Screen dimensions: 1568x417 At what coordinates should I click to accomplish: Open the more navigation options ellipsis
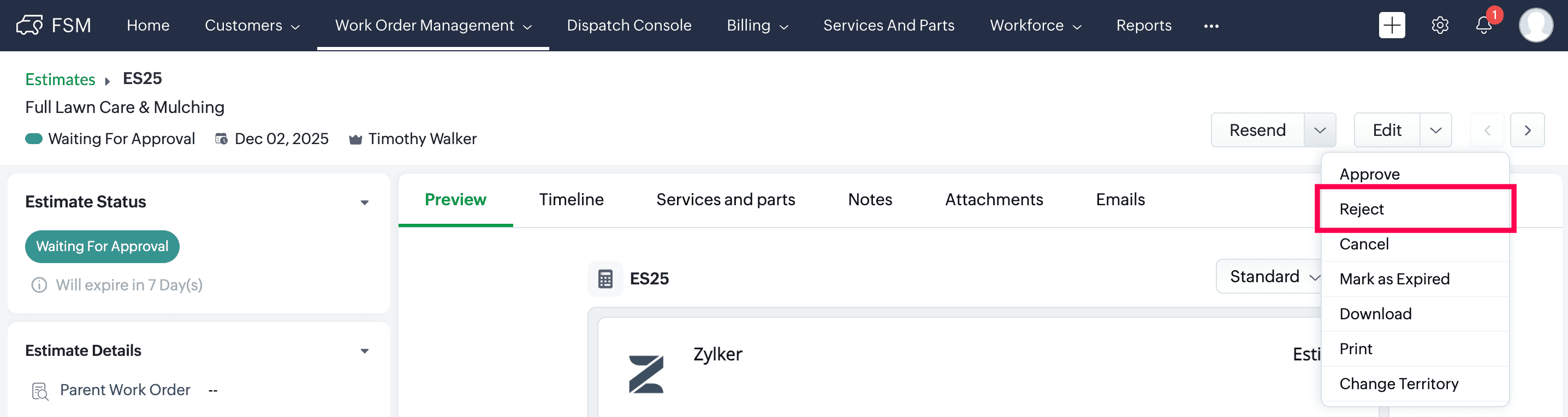coord(1211,26)
